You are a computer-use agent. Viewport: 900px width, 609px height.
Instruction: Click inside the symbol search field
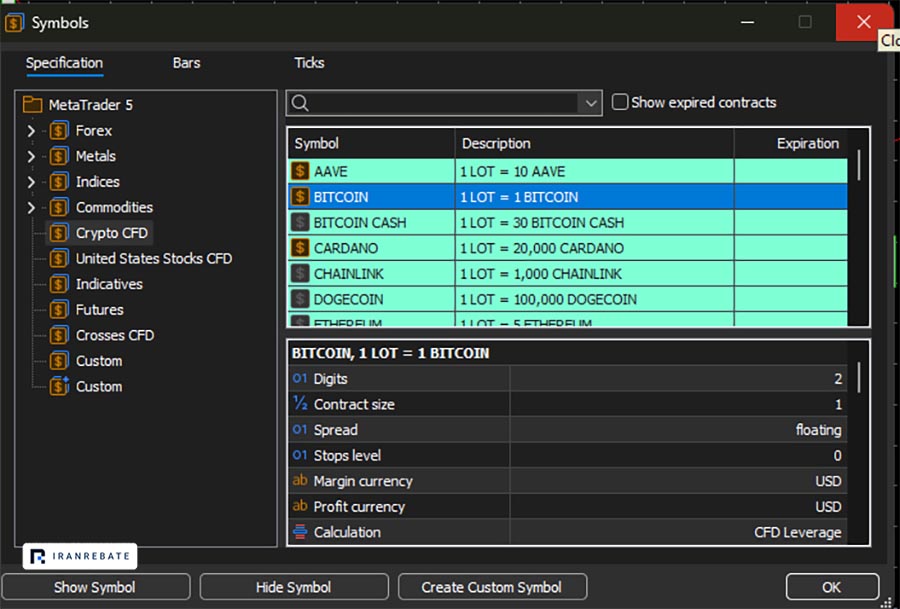444,104
